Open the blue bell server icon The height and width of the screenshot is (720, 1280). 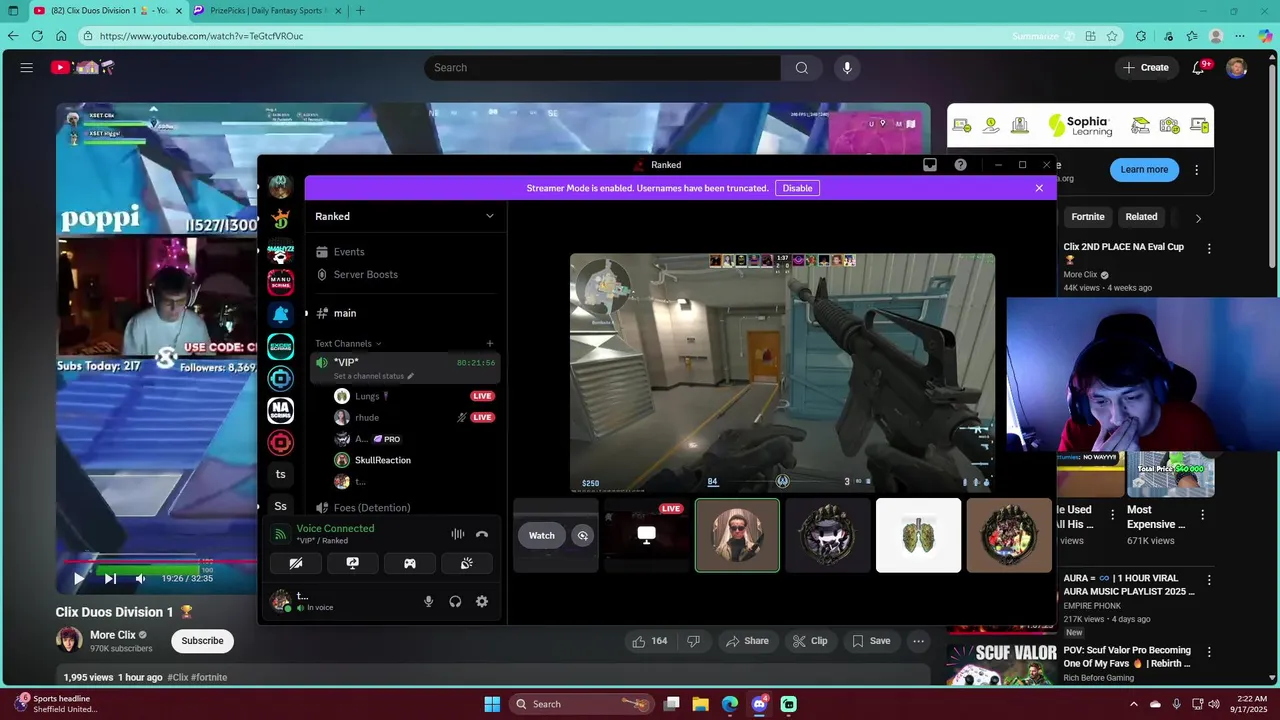281,314
